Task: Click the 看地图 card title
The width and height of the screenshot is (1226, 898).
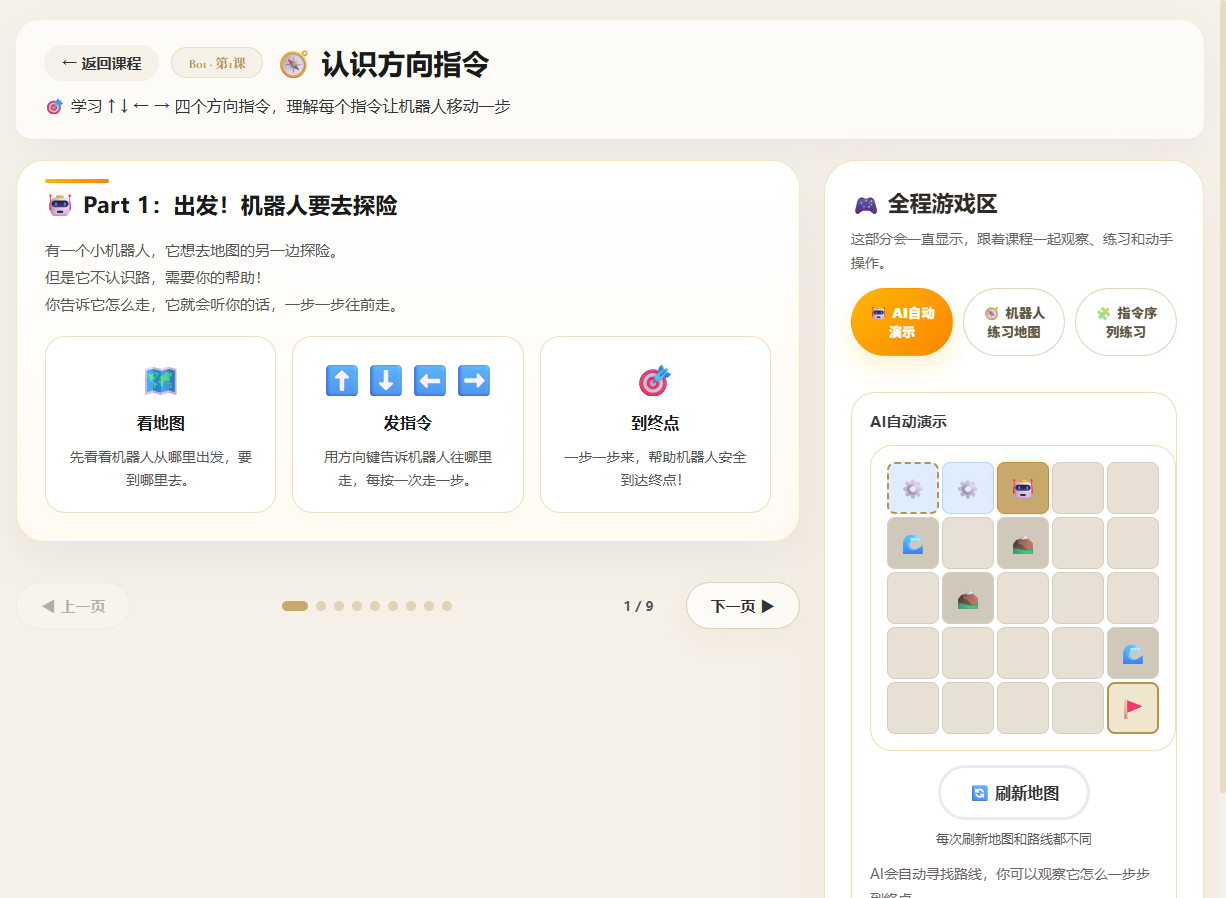Action: pyautogui.click(x=161, y=423)
